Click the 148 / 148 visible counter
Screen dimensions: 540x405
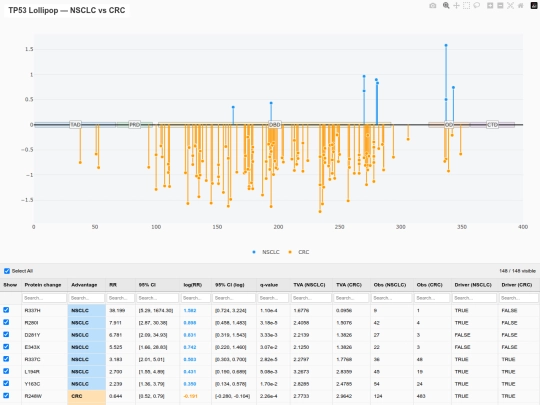click(517, 271)
